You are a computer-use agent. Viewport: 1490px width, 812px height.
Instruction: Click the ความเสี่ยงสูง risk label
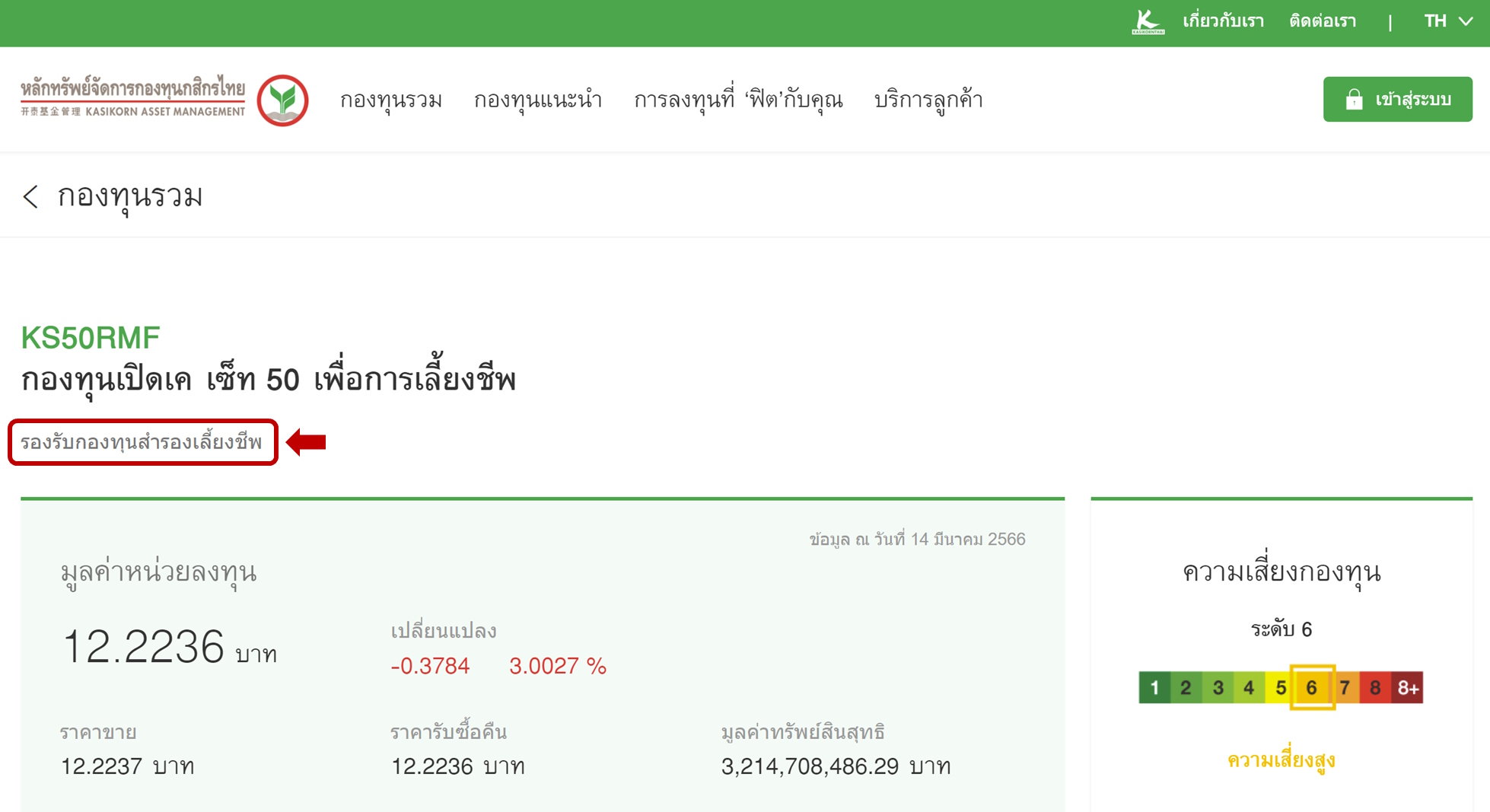pos(1281,760)
